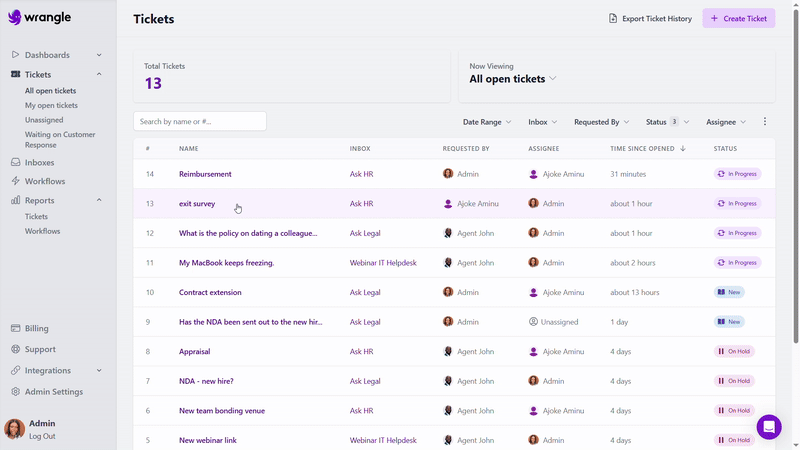
Task: Open Inboxes from the sidebar
Action: (39, 162)
